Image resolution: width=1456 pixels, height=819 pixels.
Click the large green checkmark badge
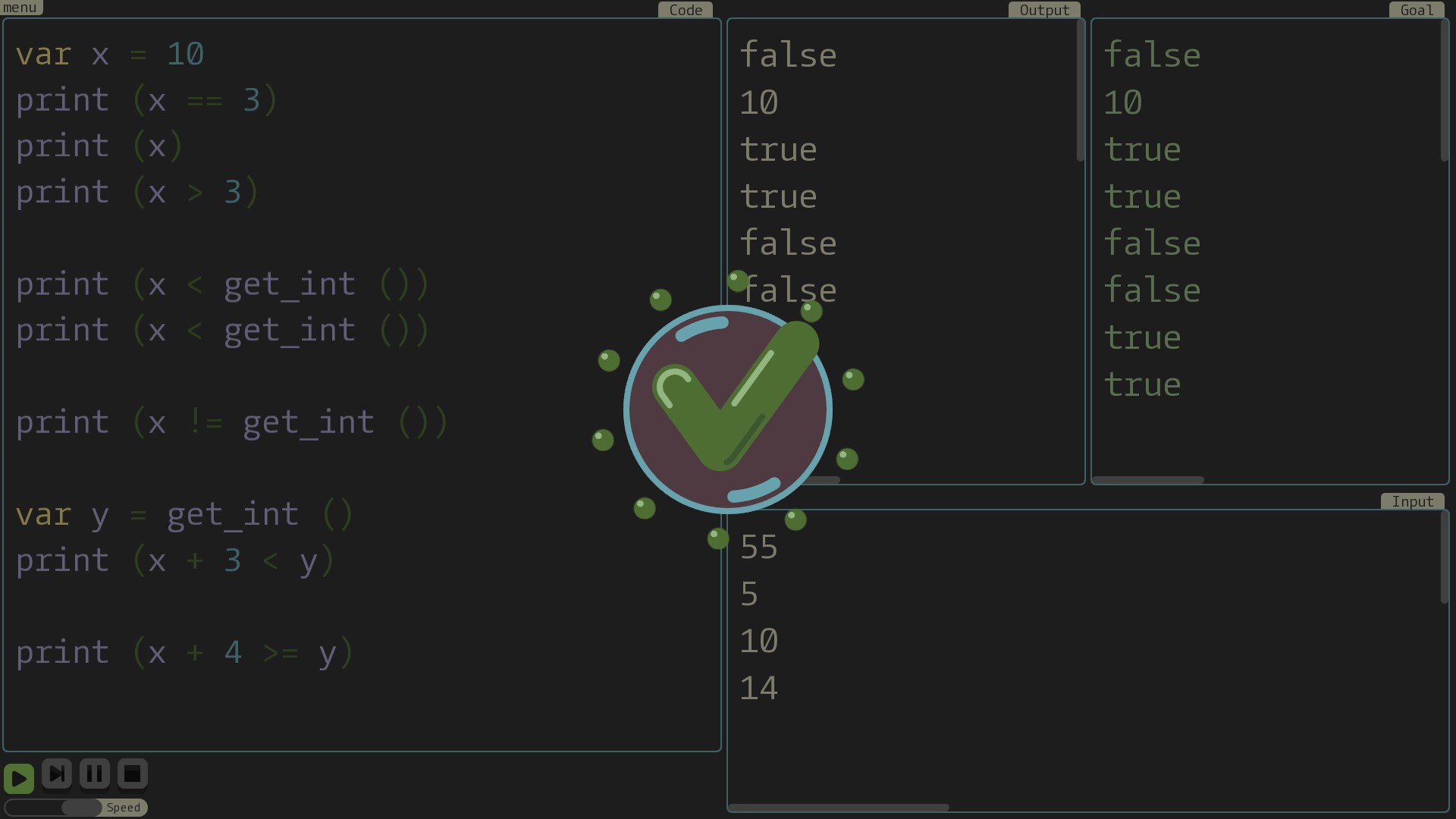click(x=727, y=409)
